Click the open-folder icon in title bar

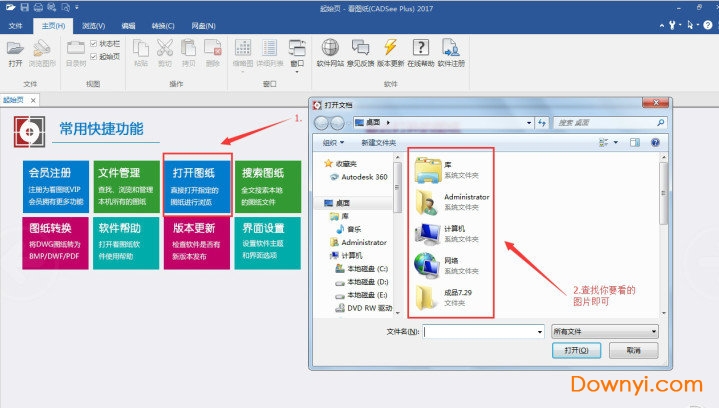coord(11,7)
